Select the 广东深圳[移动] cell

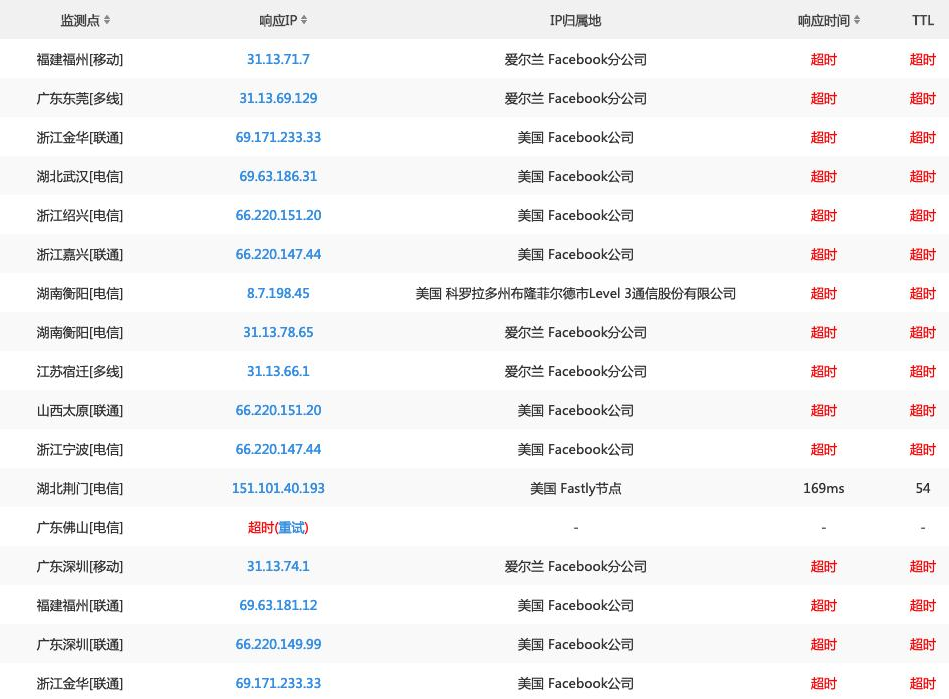[80, 566]
